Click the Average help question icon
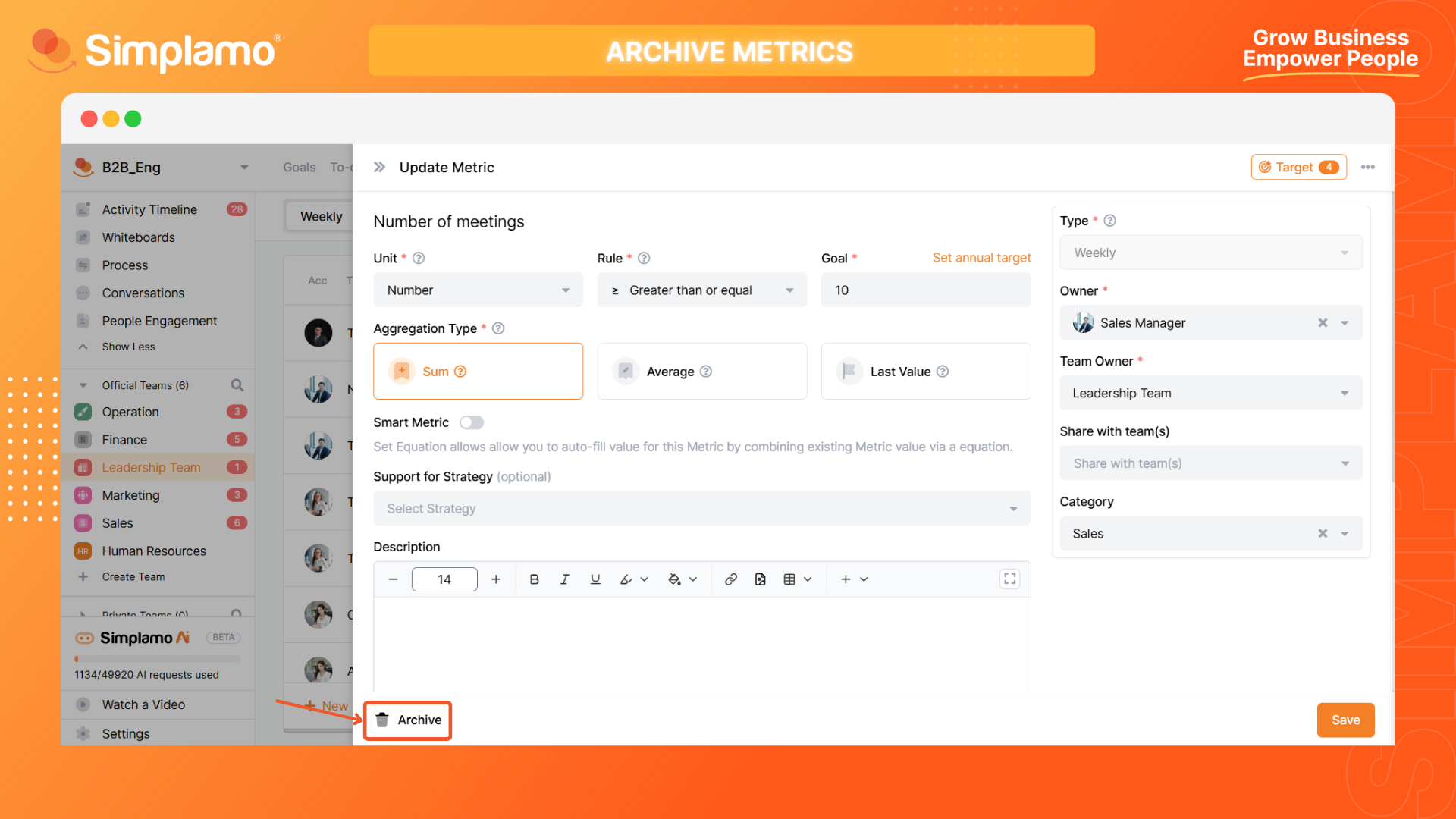Image resolution: width=1456 pixels, height=819 pixels. pyautogui.click(x=706, y=372)
